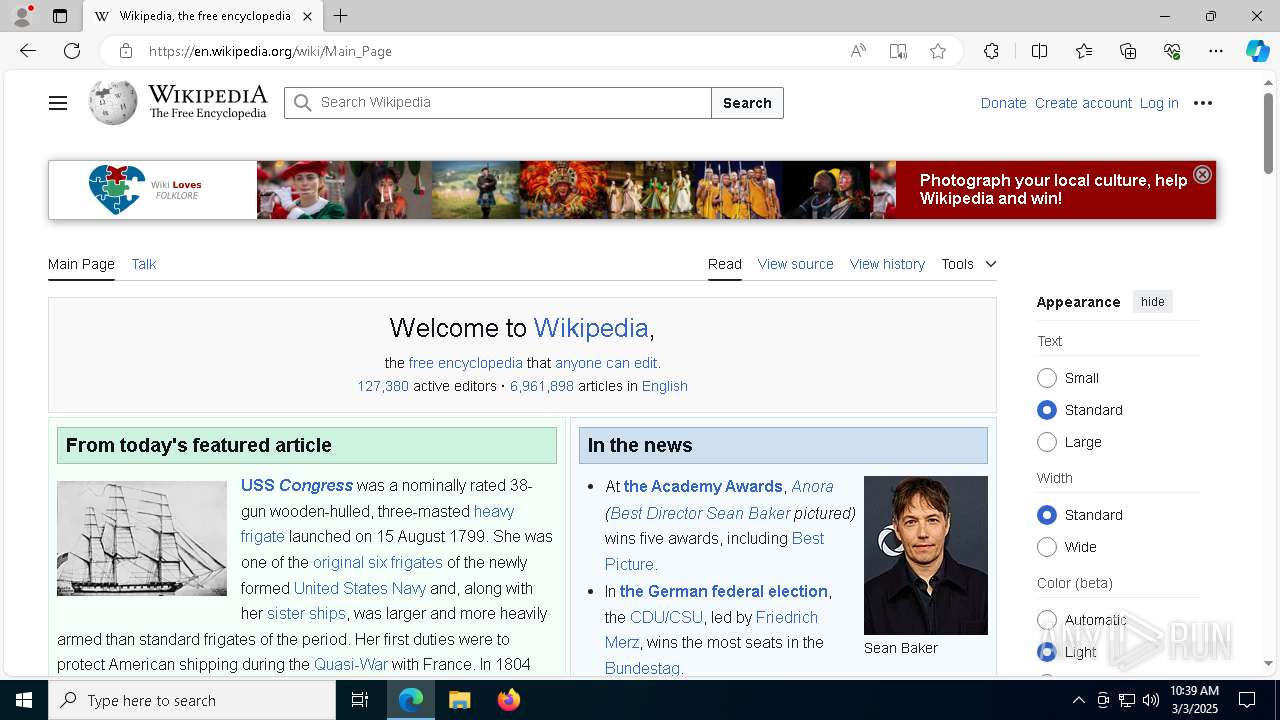Select Large text size
Image resolution: width=1280 pixels, height=720 pixels.
pyautogui.click(x=1047, y=442)
